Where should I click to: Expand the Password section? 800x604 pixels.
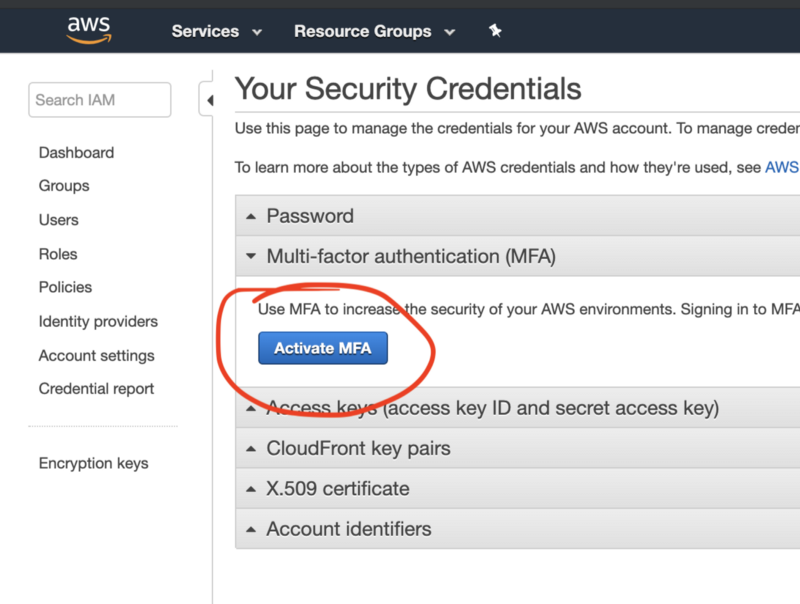(x=310, y=215)
